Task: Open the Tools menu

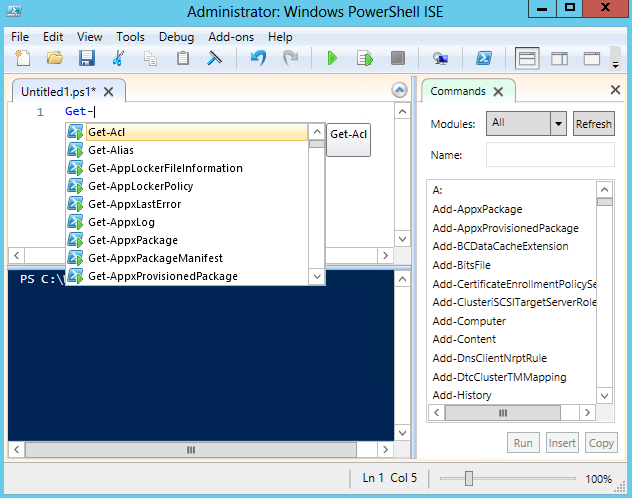Action: point(130,37)
